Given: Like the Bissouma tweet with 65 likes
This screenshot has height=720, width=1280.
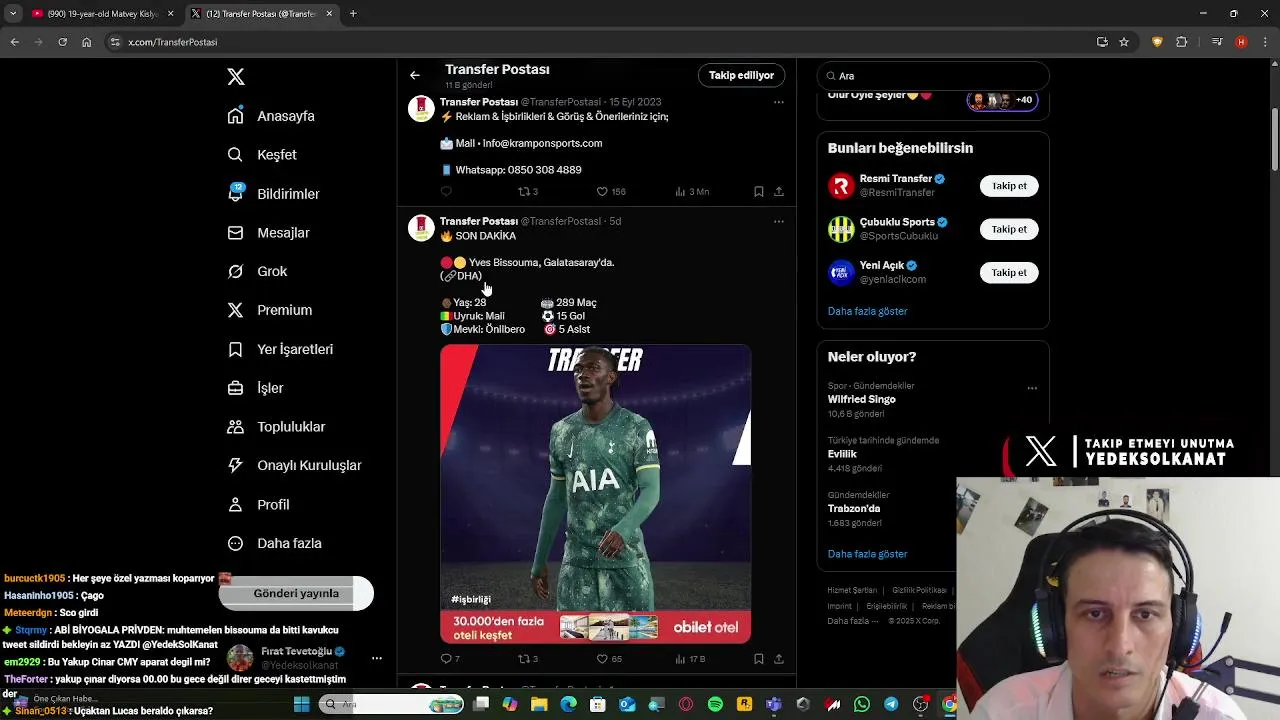Looking at the screenshot, I should coord(608,659).
